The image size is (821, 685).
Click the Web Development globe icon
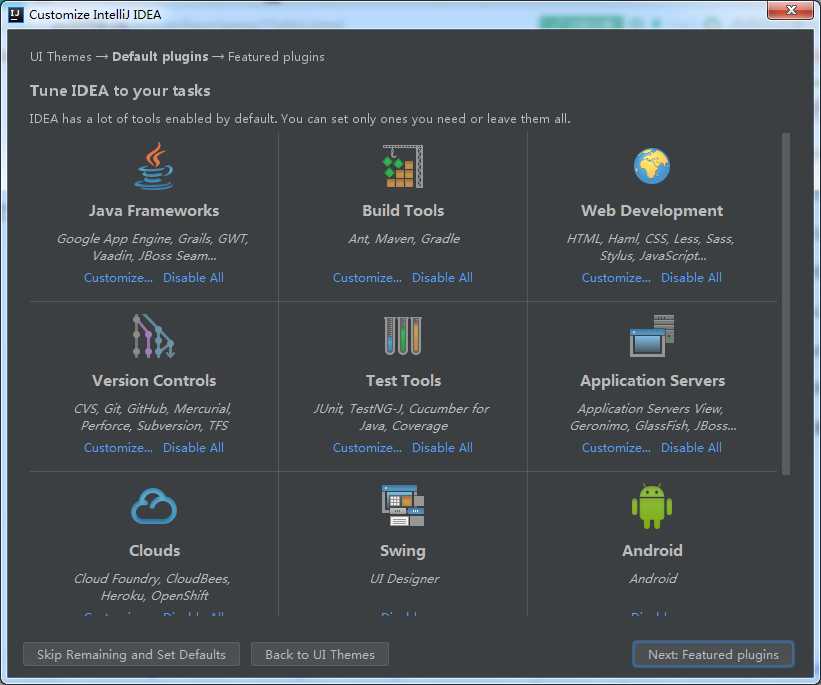click(652, 167)
